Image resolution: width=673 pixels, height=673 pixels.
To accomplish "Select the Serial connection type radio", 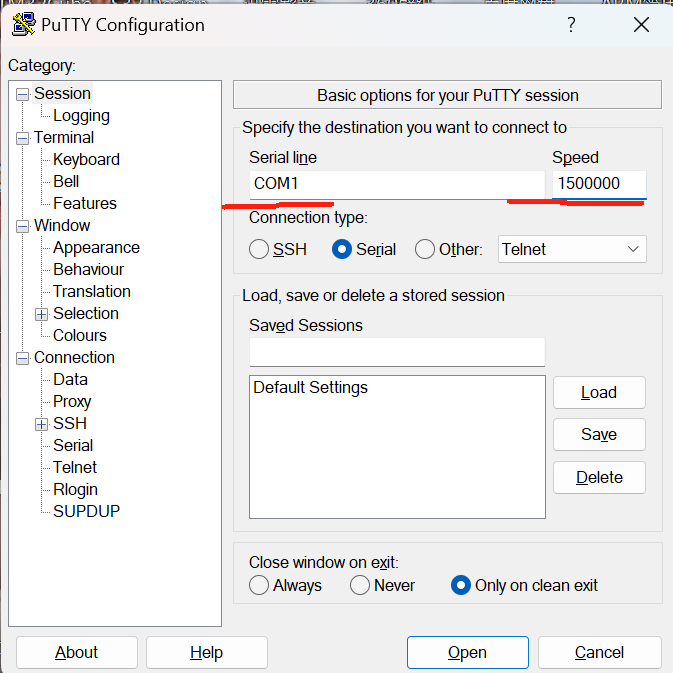I will [x=342, y=249].
